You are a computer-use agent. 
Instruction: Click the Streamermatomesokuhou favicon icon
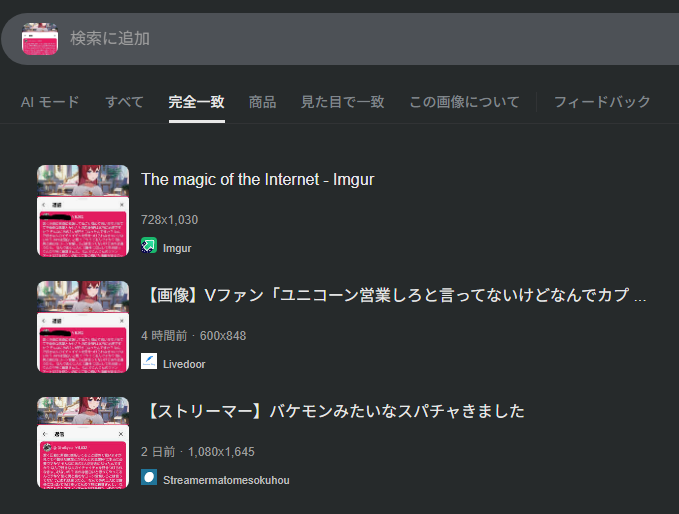coord(149,478)
